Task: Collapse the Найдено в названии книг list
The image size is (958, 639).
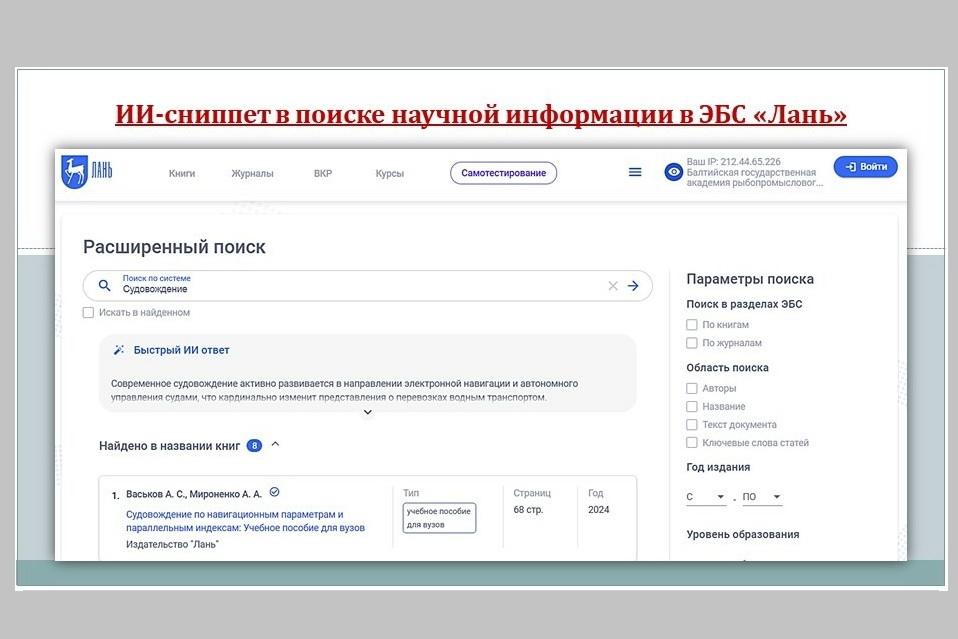Action: [x=276, y=444]
